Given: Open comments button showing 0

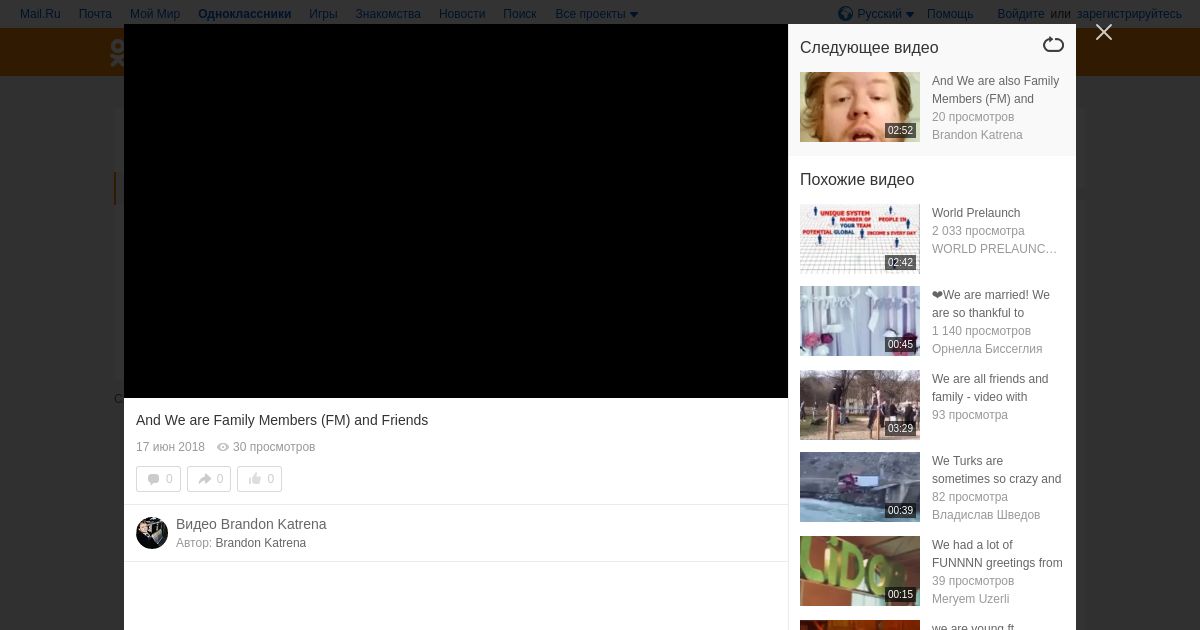Looking at the screenshot, I should tap(159, 479).
